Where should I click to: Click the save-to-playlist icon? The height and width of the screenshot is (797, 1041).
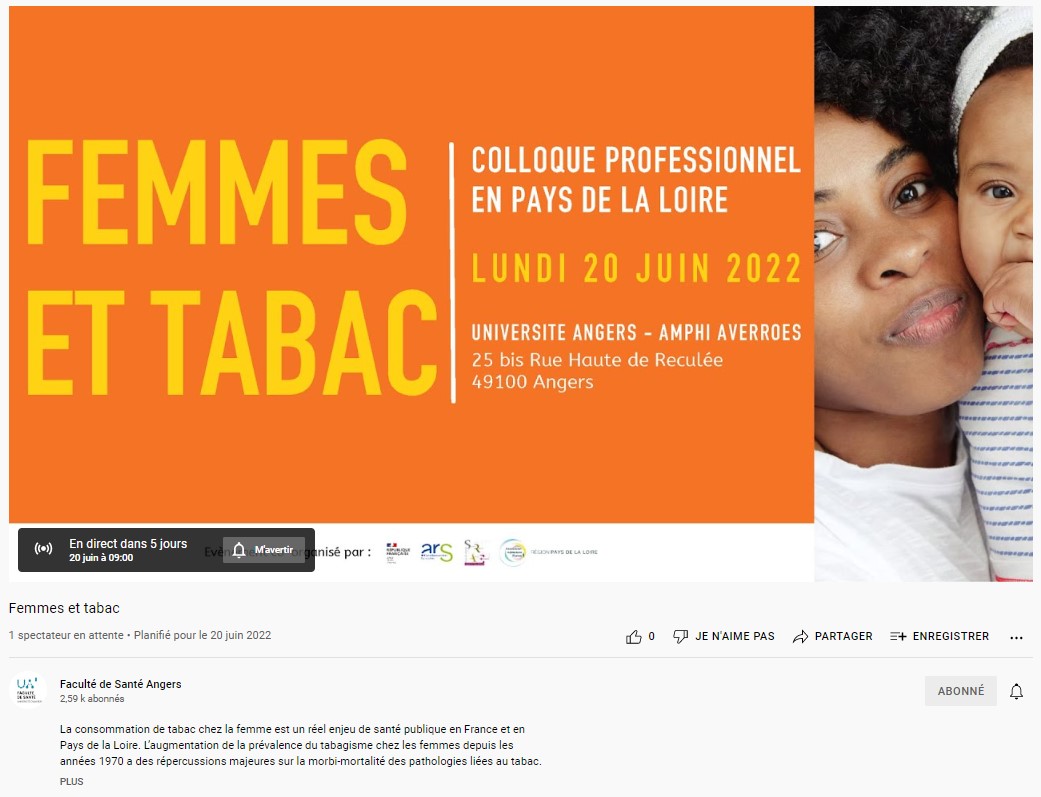(898, 636)
